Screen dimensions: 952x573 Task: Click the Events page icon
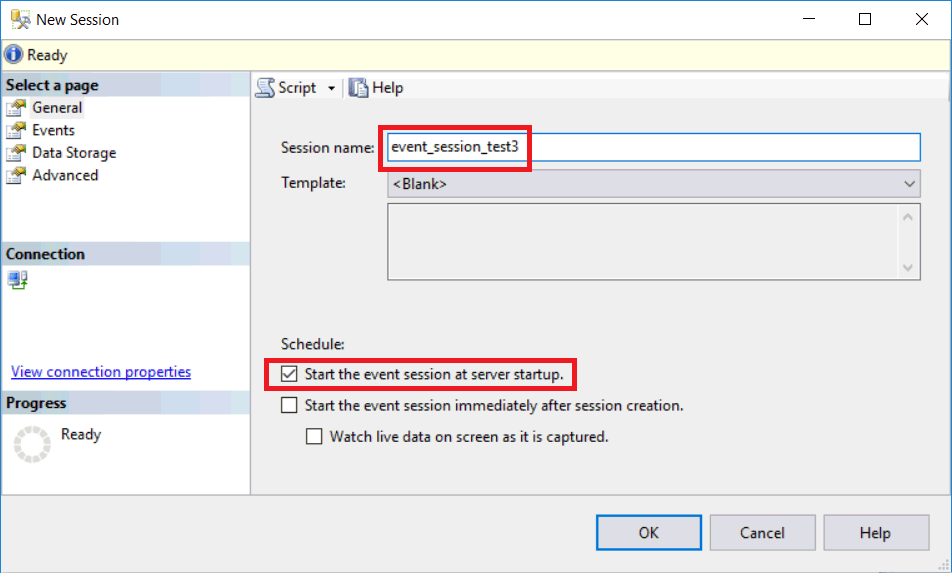(16, 130)
